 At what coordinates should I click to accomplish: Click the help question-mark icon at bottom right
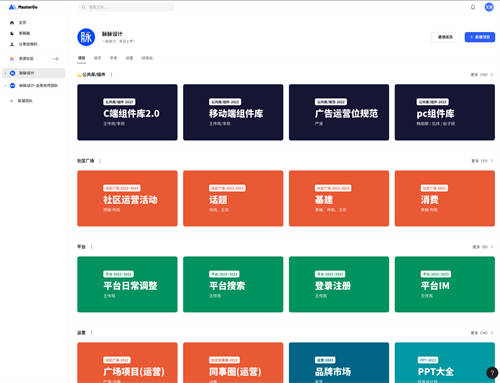492,372
